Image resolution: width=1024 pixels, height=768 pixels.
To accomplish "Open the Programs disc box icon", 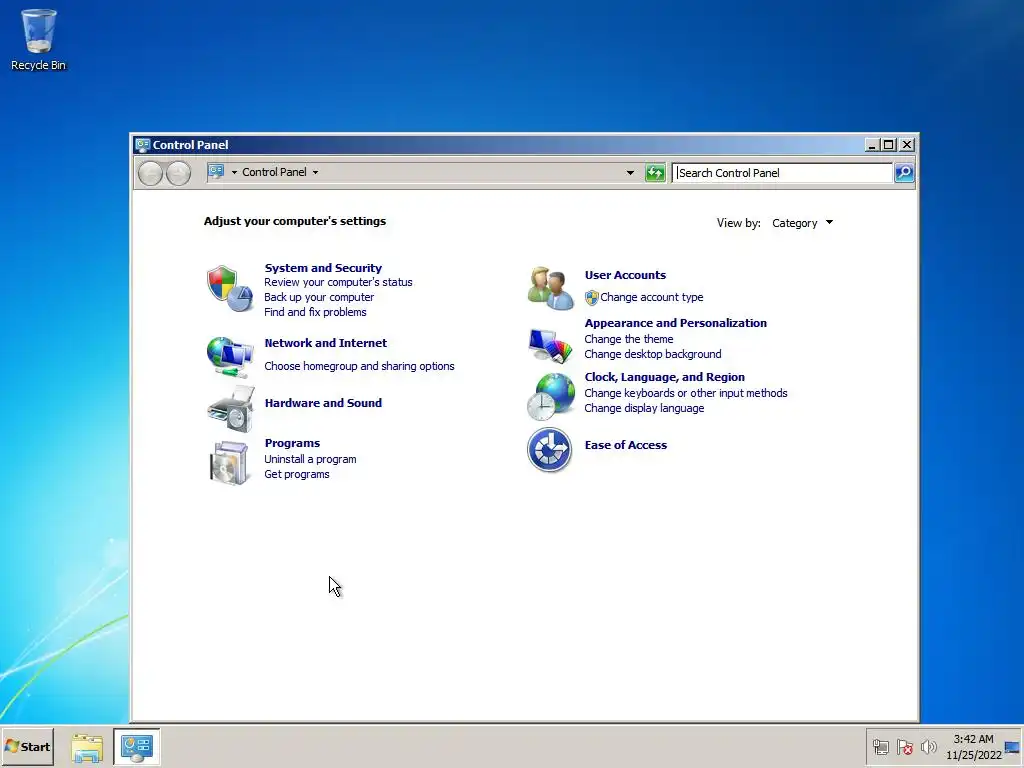I will coord(229,463).
